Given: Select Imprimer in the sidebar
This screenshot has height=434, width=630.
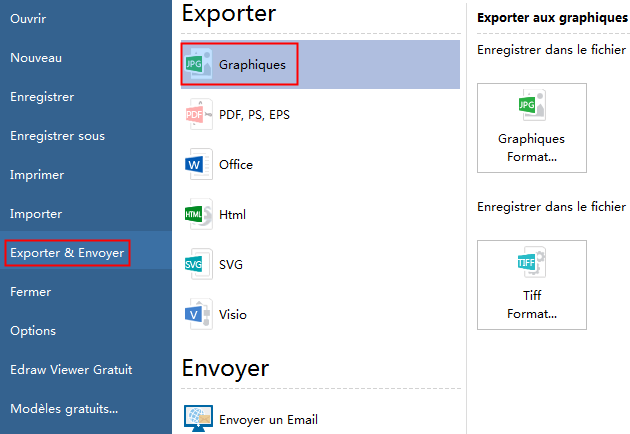Looking at the screenshot, I should (x=37, y=175).
